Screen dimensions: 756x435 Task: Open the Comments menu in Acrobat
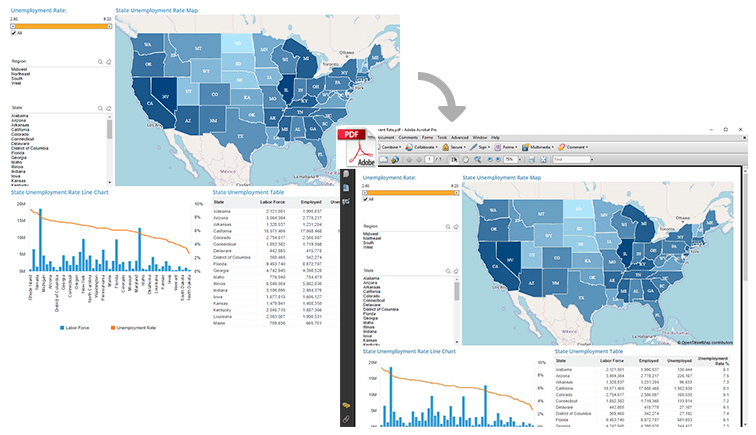point(408,137)
